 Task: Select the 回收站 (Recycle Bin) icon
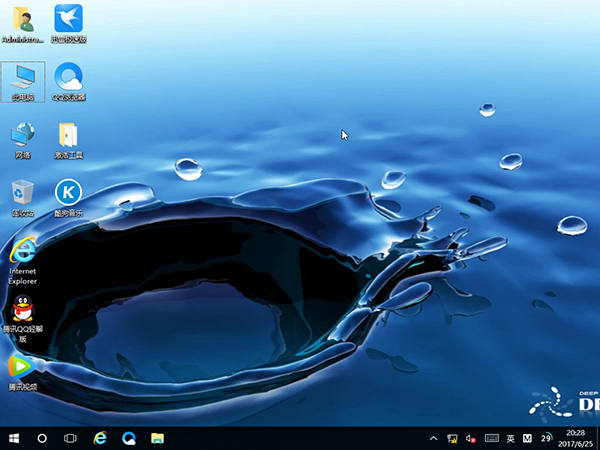click(x=22, y=194)
